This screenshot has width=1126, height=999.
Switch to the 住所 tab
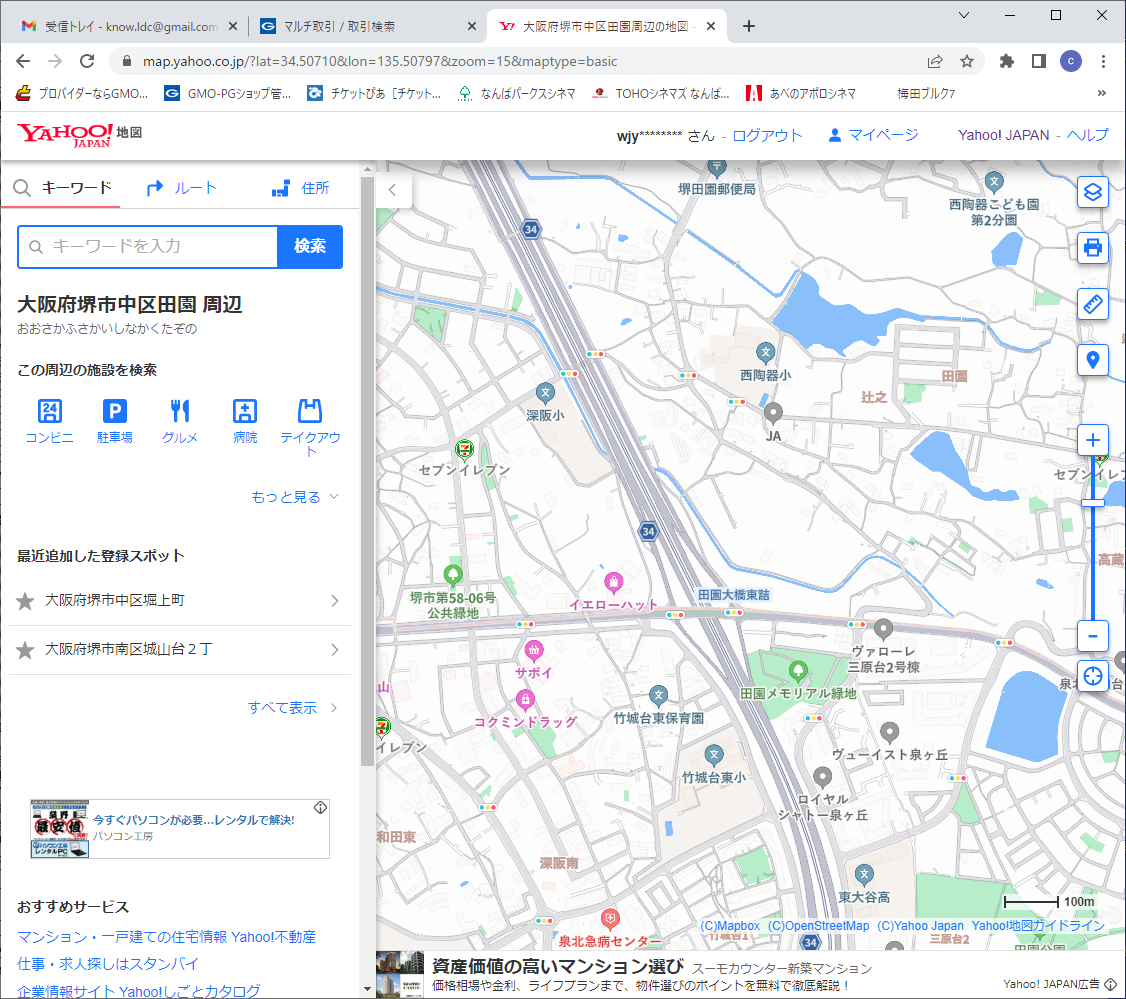300,188
